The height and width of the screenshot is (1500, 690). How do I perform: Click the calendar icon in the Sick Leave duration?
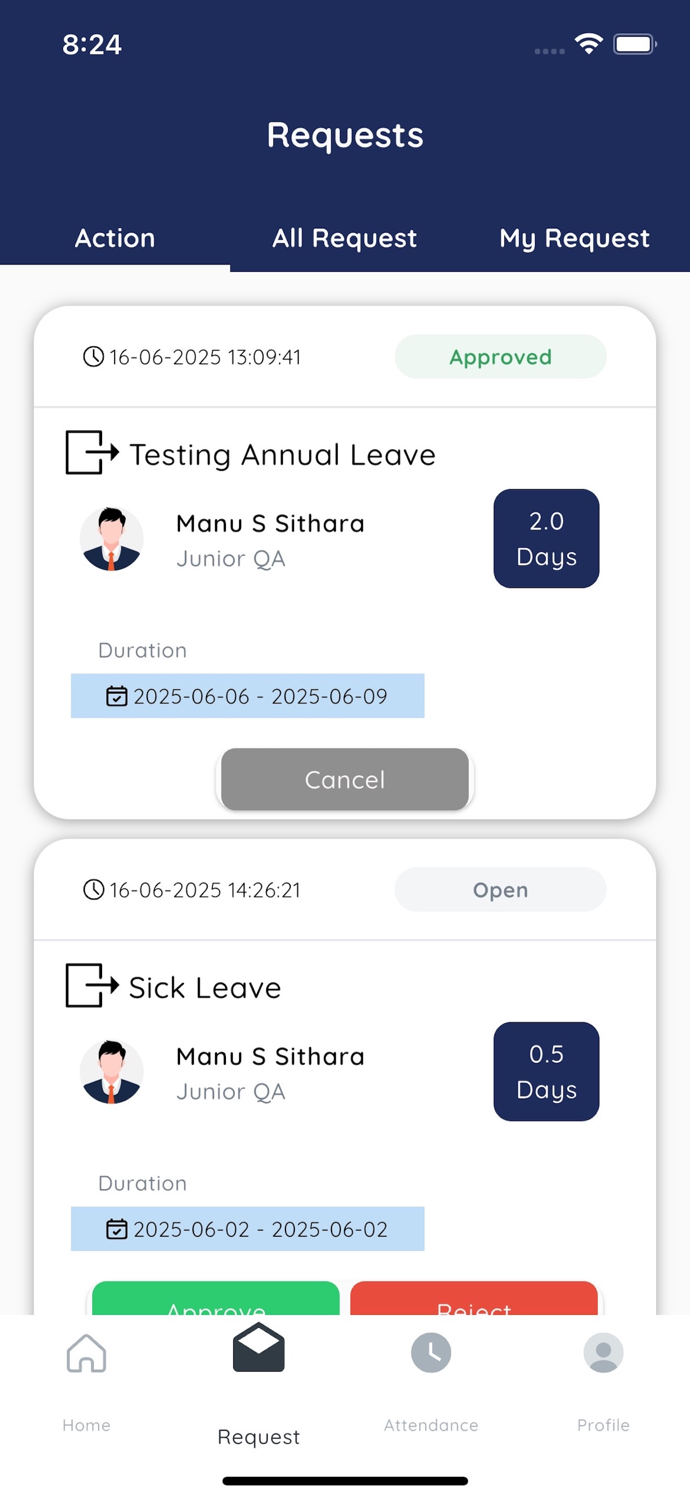[117, 1229]
